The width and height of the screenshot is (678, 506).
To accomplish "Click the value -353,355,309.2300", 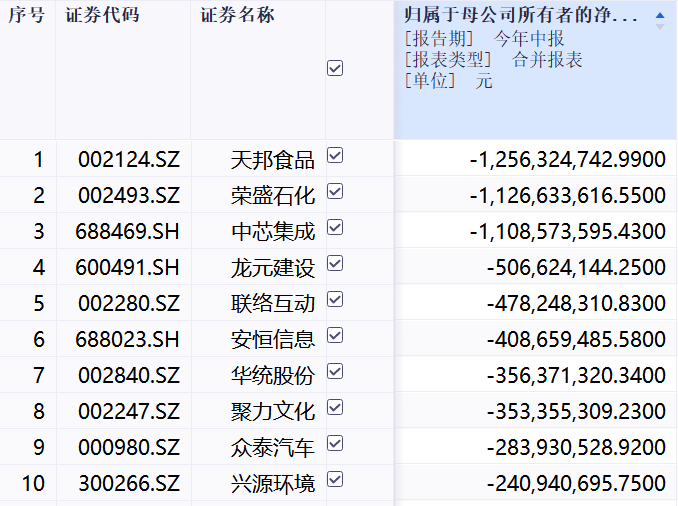I will pos(576,411).
